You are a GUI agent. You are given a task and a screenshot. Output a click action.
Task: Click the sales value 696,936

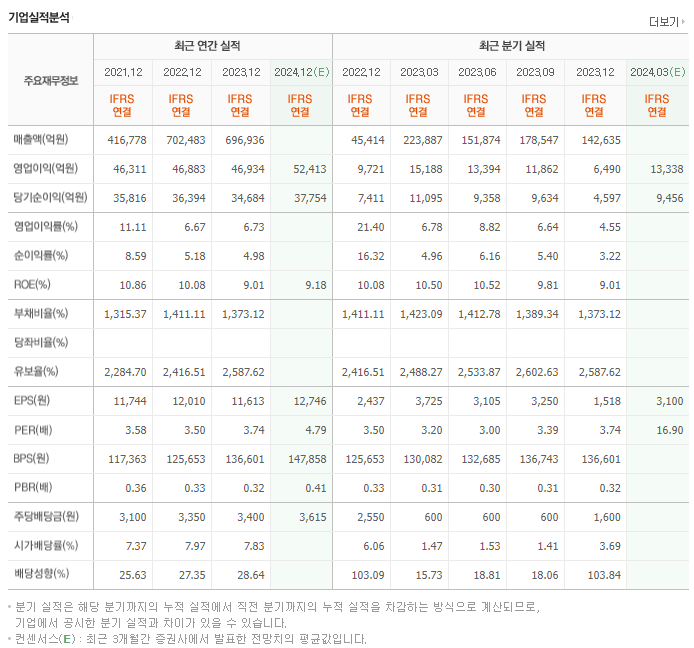245,140
